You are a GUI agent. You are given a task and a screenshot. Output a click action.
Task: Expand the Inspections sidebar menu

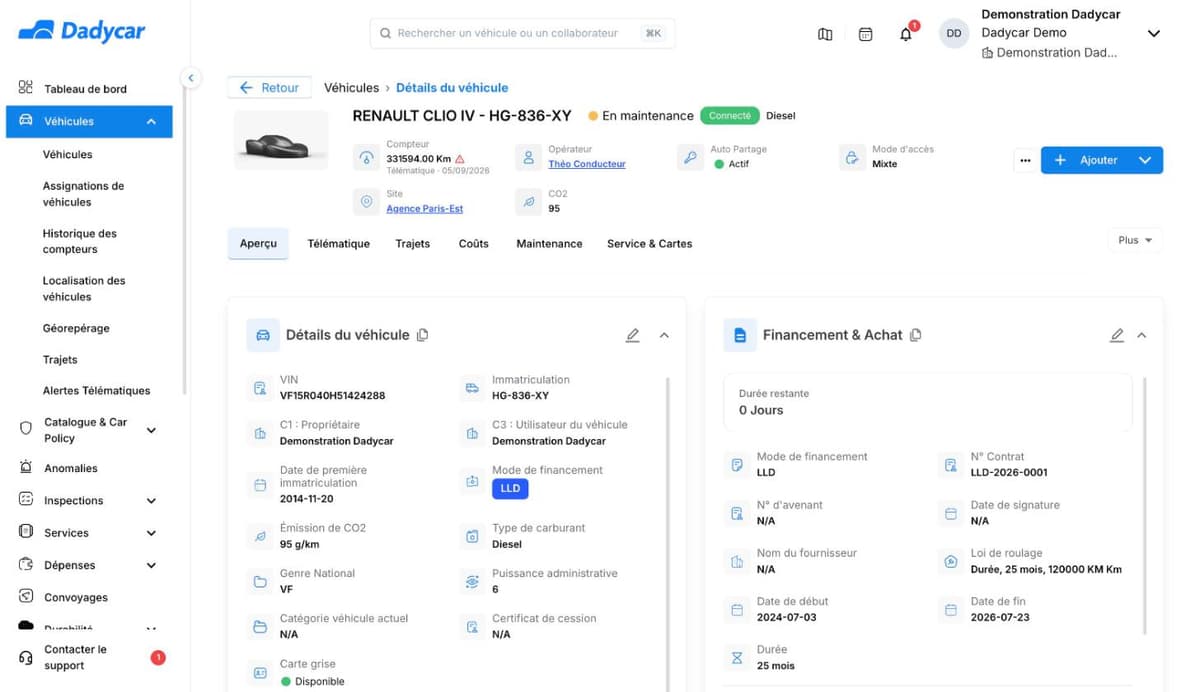[151, 501]
